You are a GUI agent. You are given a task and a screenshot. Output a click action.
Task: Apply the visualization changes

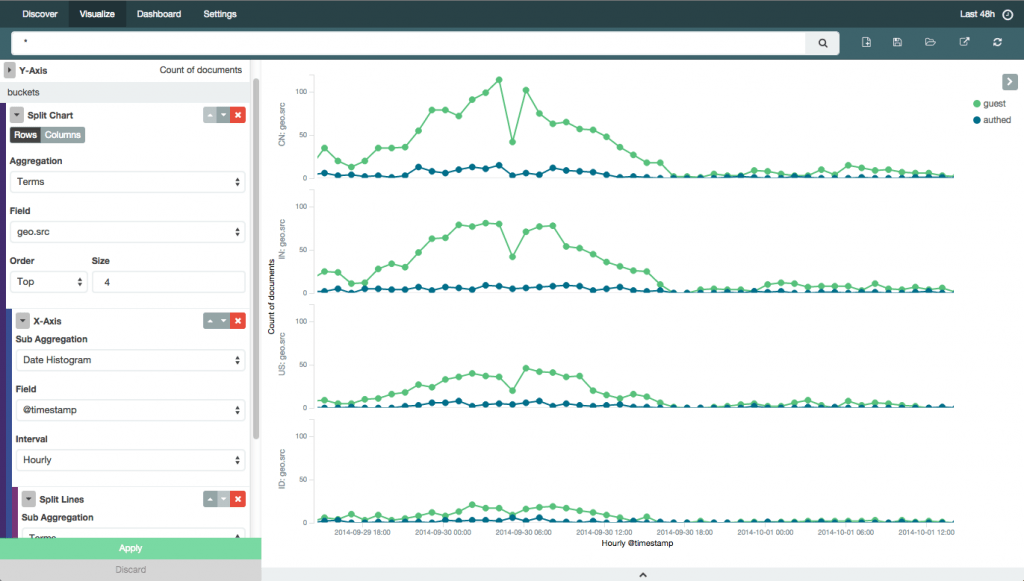130,548
